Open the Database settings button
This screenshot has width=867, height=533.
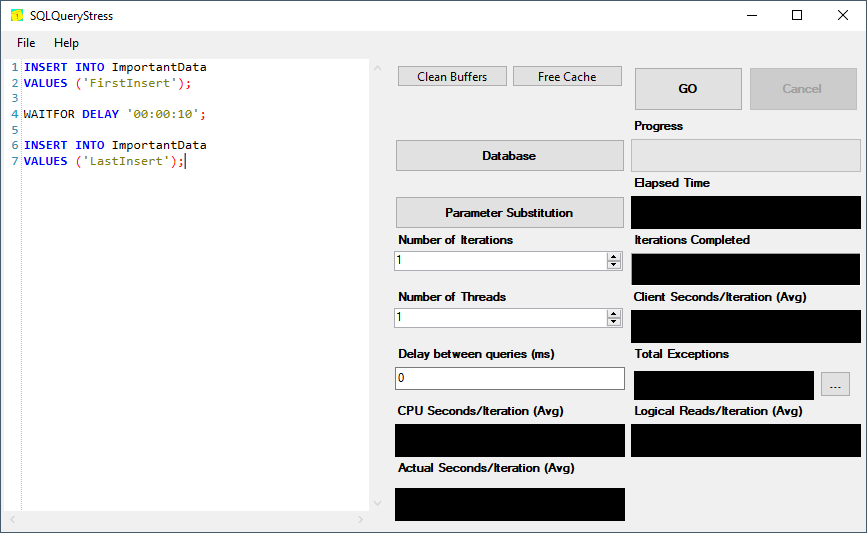tap(509, 156)
